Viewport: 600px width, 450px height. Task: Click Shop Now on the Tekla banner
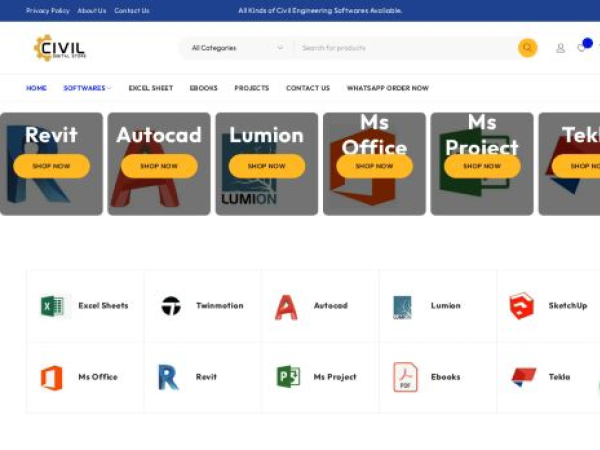577,166
